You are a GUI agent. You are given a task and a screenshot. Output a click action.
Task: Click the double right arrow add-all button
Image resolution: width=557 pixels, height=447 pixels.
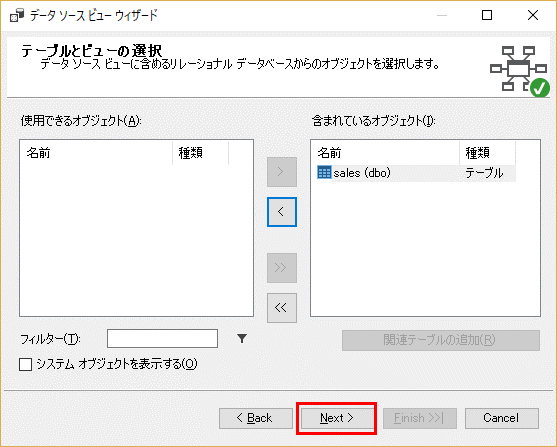coord(282,268)
